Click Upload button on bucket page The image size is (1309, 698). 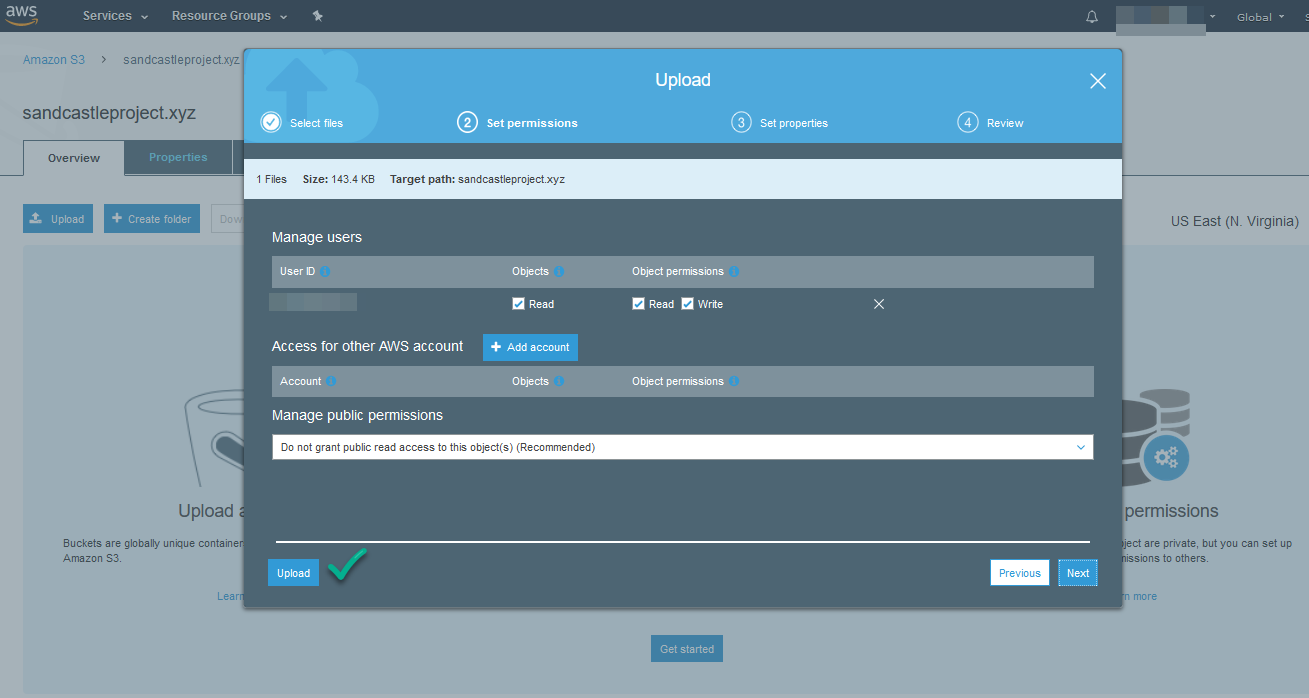click(x=58, y=219)
